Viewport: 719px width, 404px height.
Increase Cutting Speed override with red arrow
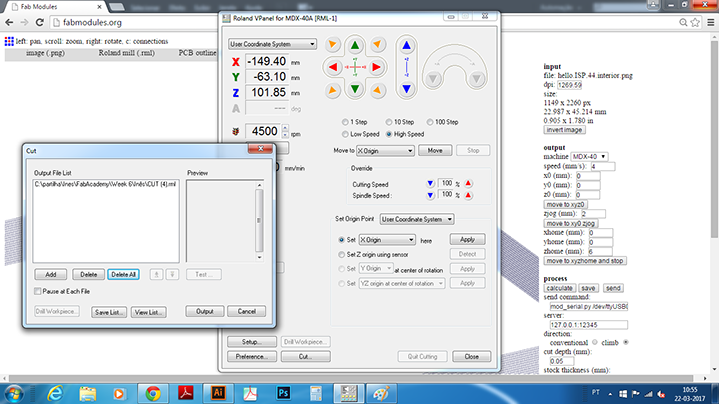pyautogui.click(x=468, y=183)
